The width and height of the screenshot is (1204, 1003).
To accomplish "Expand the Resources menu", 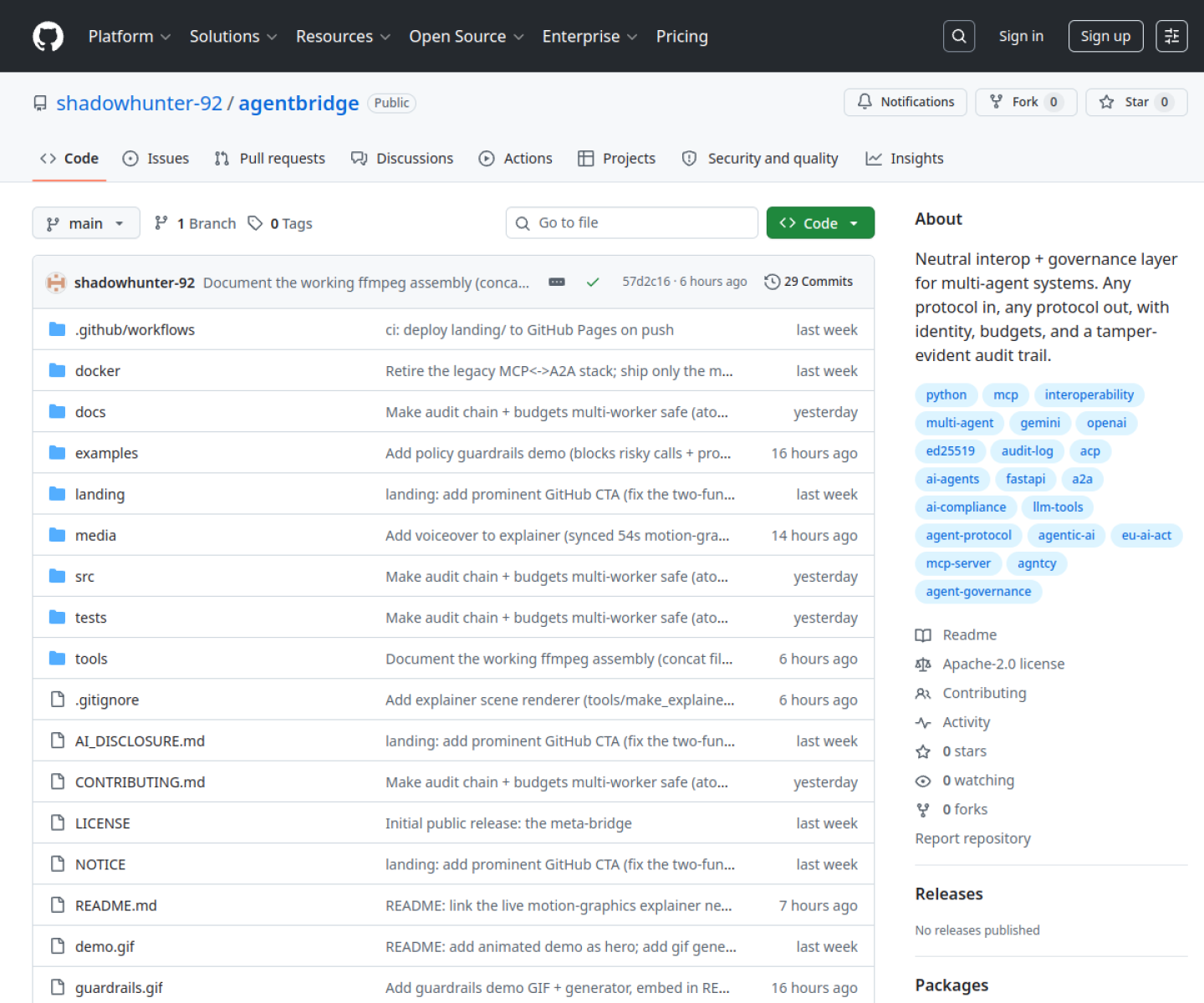I will tap(344, 36).
